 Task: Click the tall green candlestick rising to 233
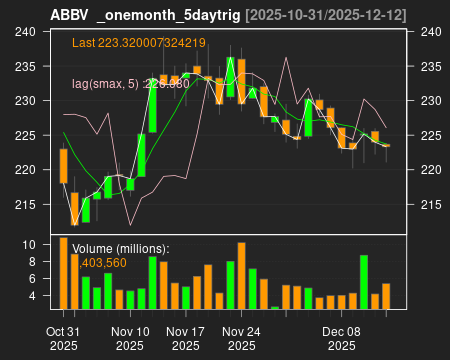tap(153, 105)
